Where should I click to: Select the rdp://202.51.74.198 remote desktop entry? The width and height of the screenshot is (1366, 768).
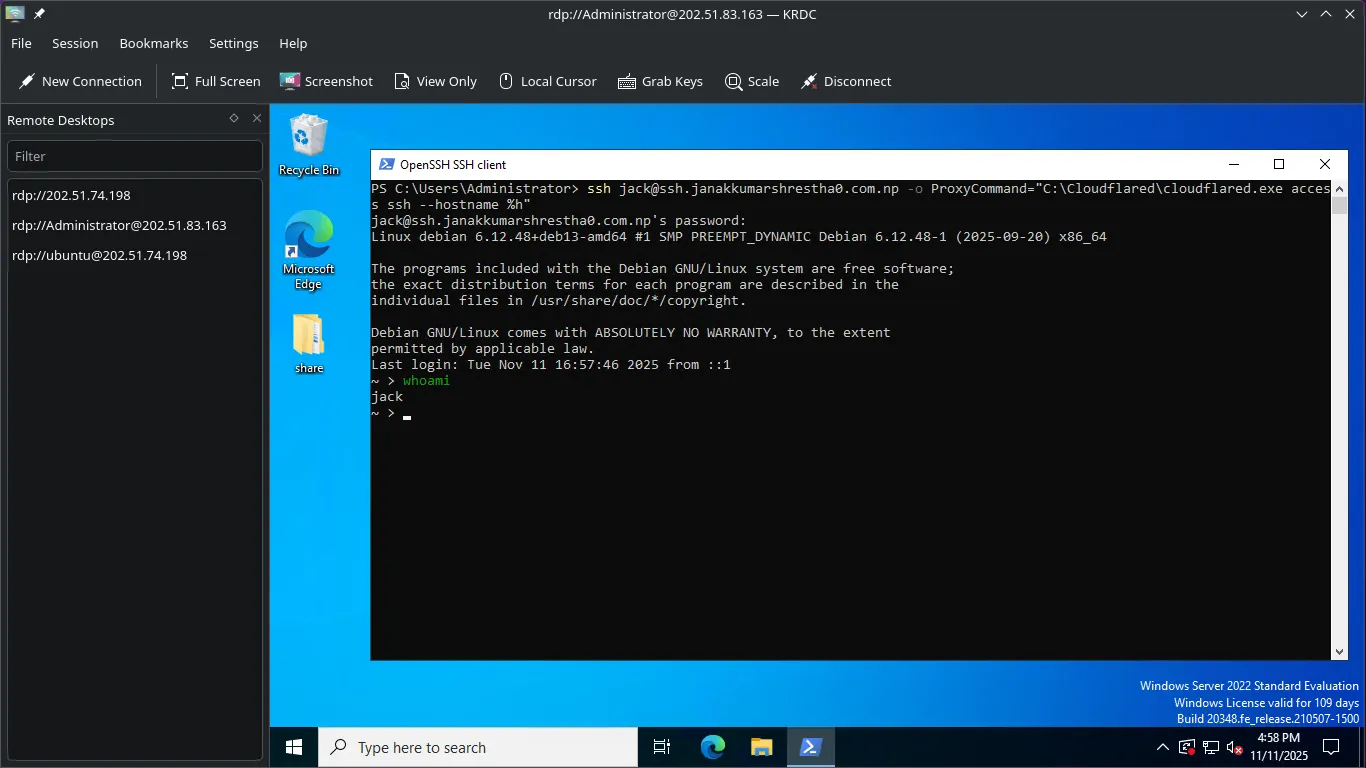[72, 196]
